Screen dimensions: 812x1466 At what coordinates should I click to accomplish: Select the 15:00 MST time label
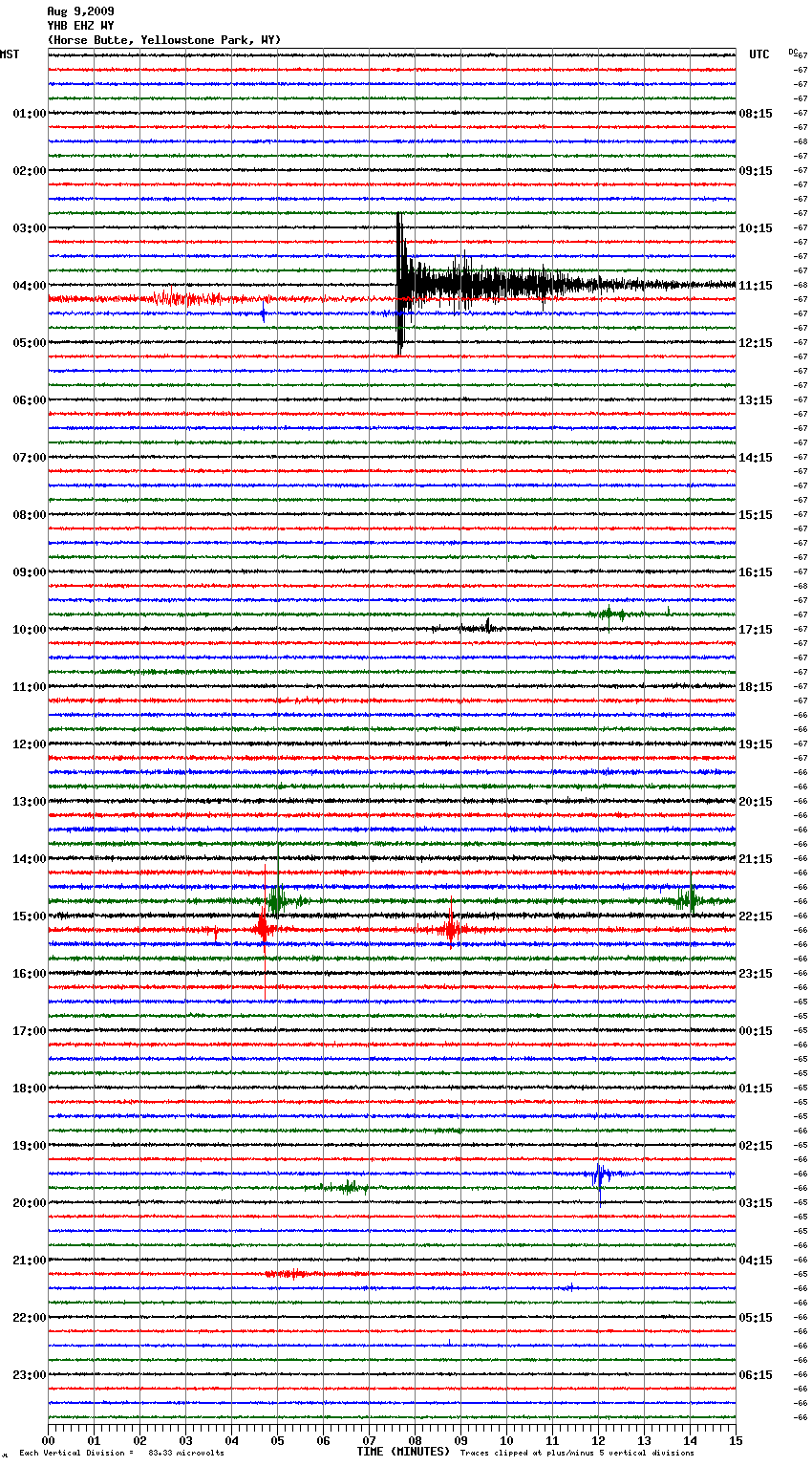coord(30,916)
